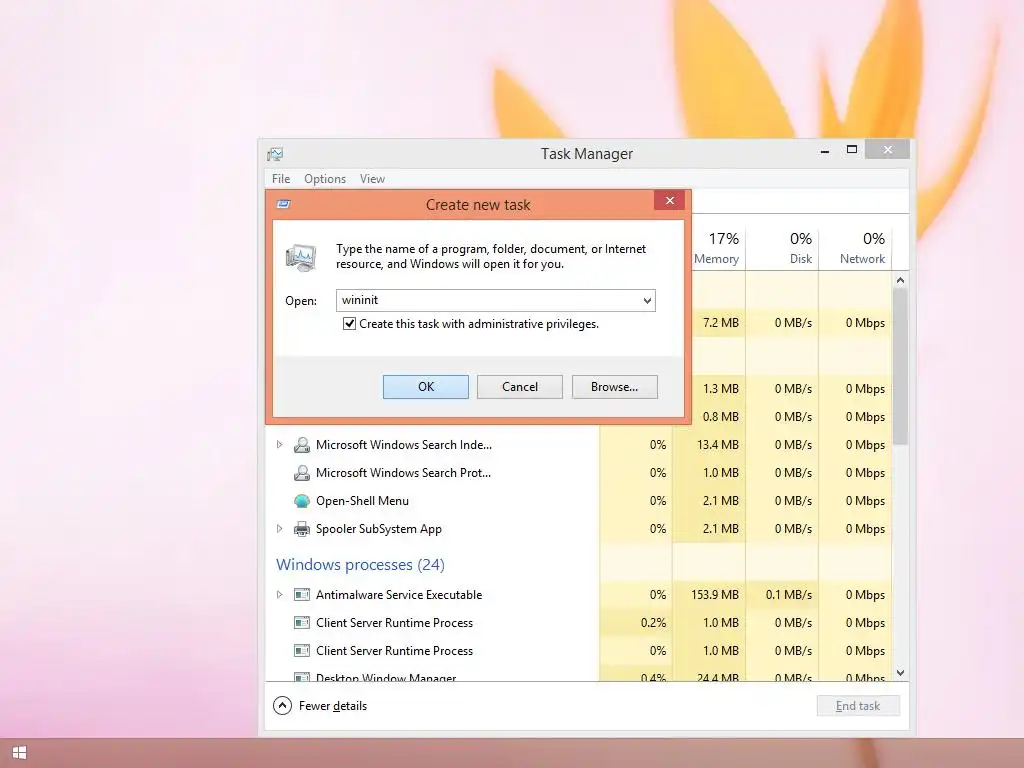Click the Microsoft Windows Search Indexer icon

tap(302, 445)
